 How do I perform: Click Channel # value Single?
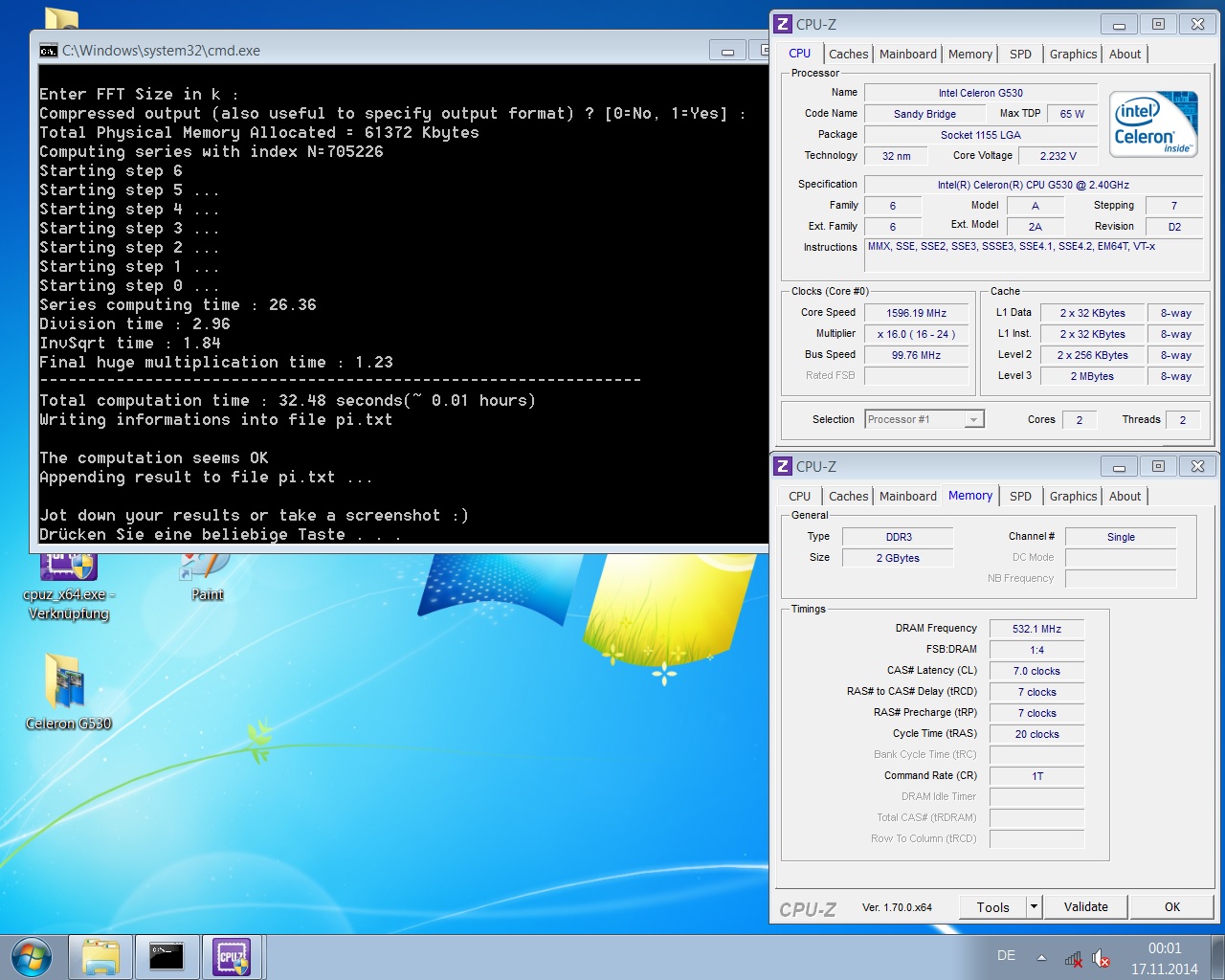tap(1121, 537)
